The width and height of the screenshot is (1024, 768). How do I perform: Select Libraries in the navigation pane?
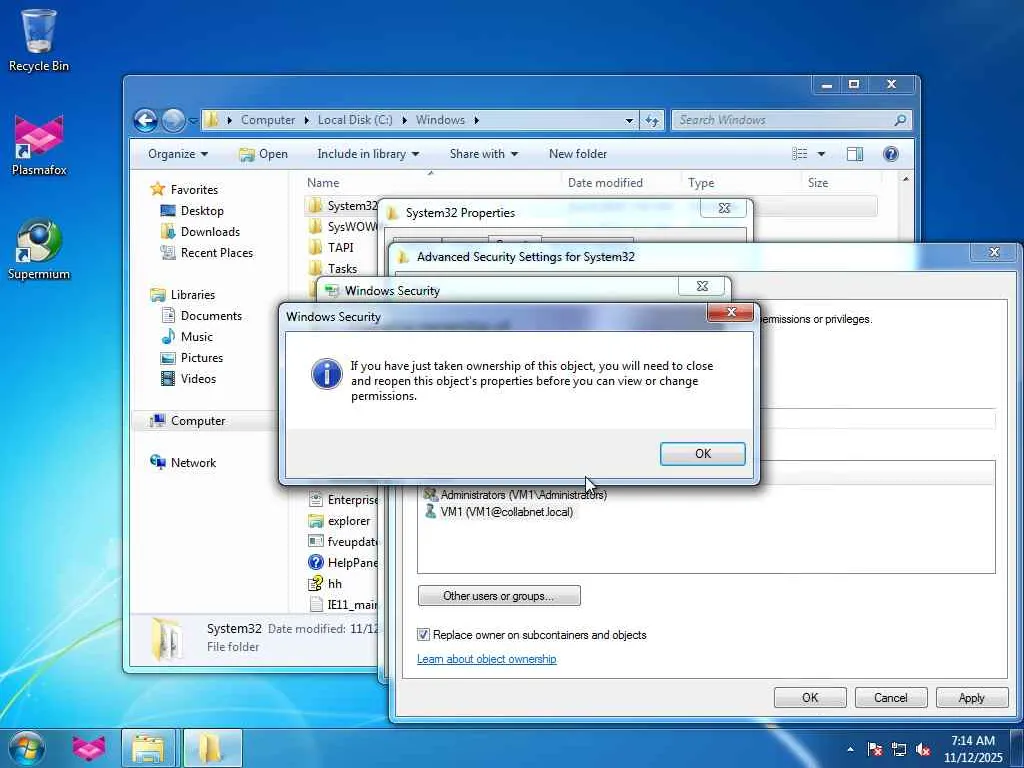(x=193, y=295)
